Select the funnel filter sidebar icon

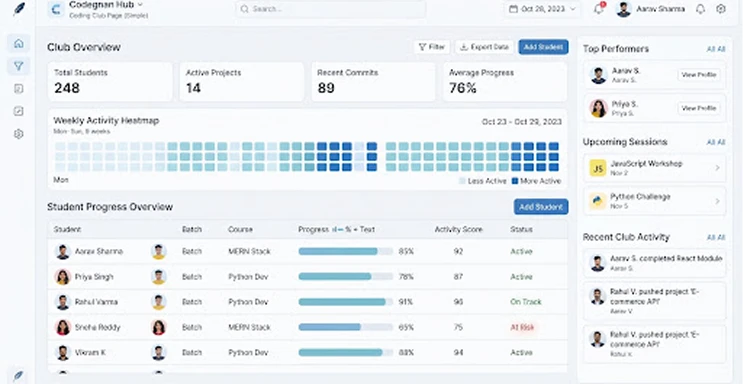(18, 66)
